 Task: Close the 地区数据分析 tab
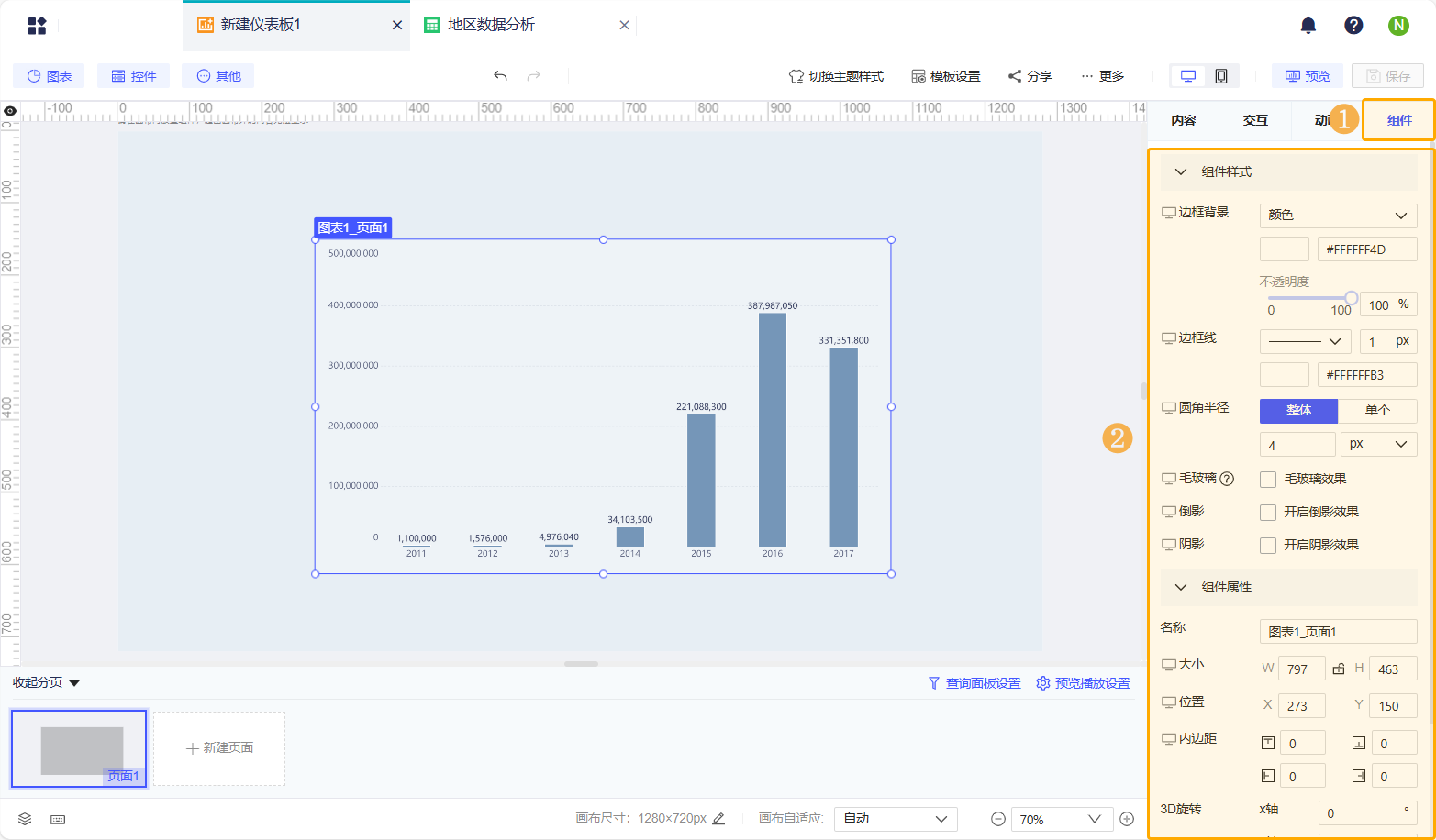click(624, 26)
